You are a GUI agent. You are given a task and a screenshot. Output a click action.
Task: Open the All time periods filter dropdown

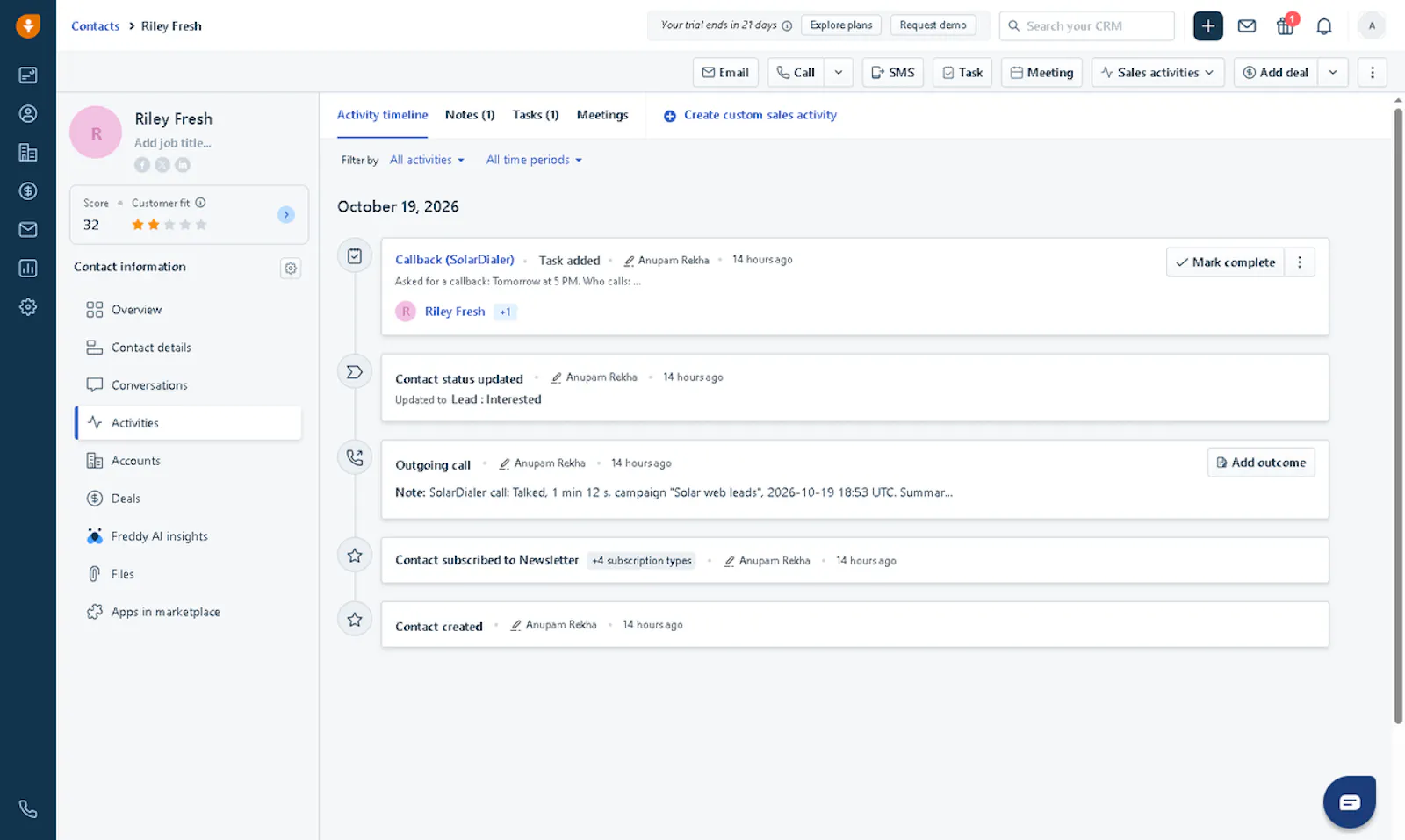click(x=534, y=160)
